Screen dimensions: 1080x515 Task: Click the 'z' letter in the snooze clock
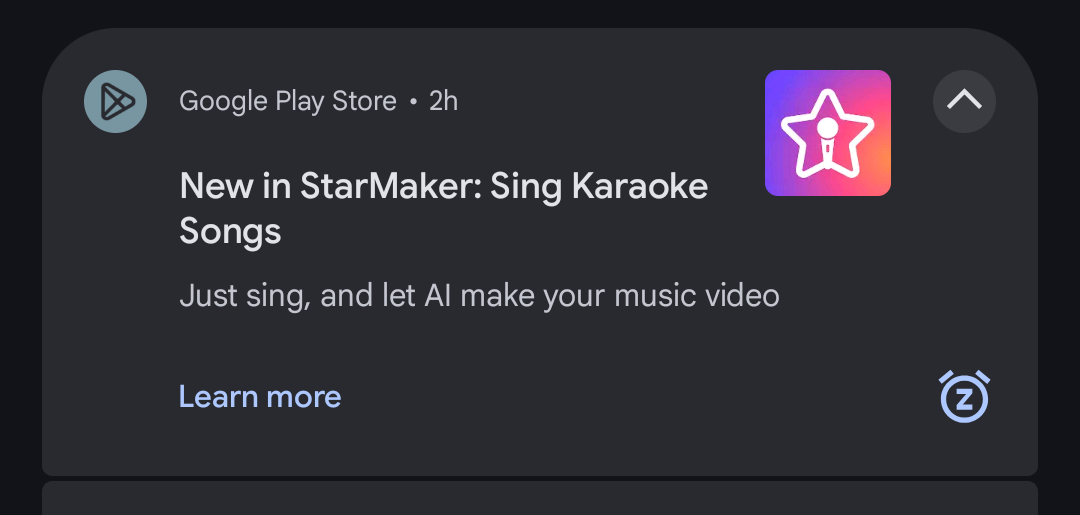964,399
